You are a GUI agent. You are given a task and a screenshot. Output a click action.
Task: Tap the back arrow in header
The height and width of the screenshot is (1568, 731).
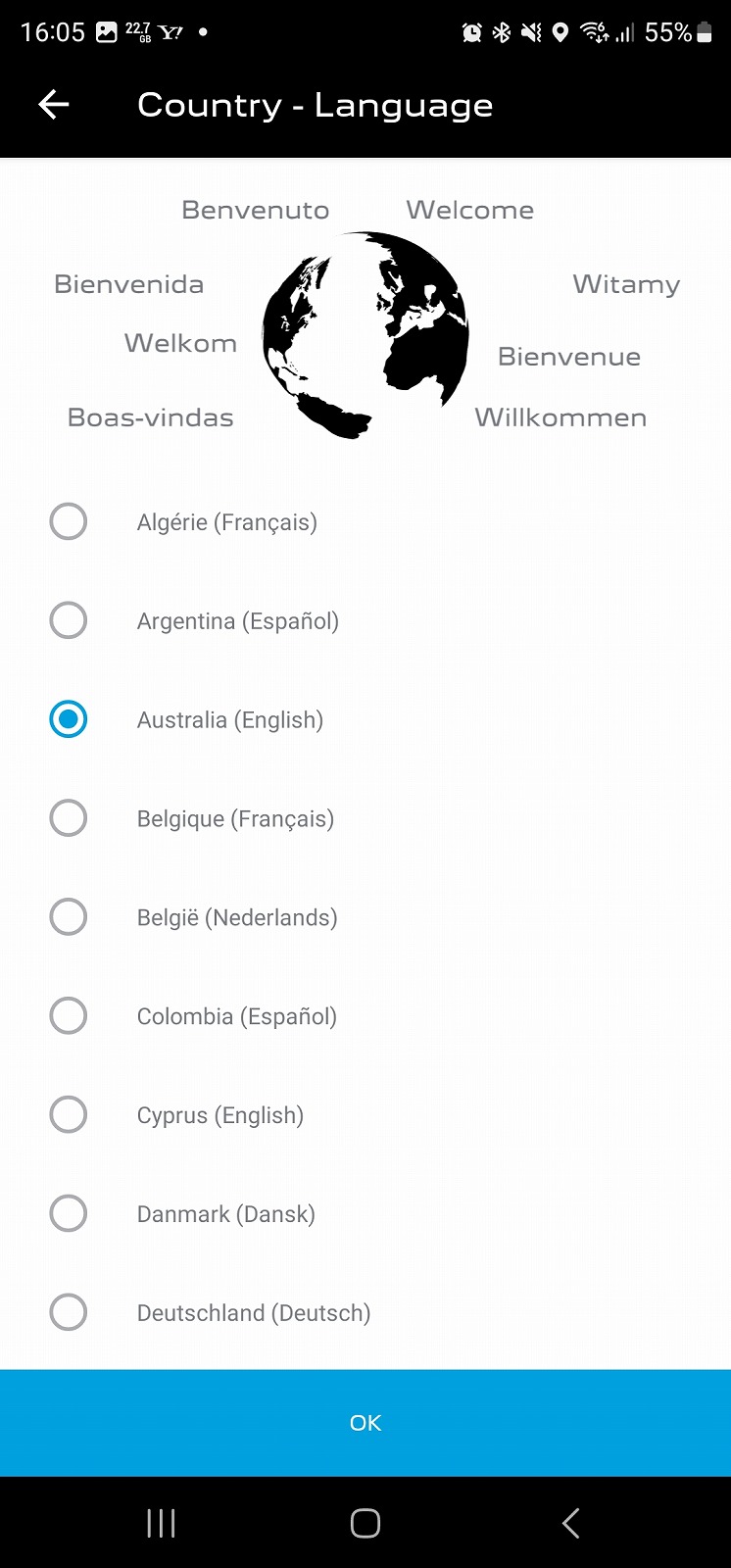click(54, 105)
